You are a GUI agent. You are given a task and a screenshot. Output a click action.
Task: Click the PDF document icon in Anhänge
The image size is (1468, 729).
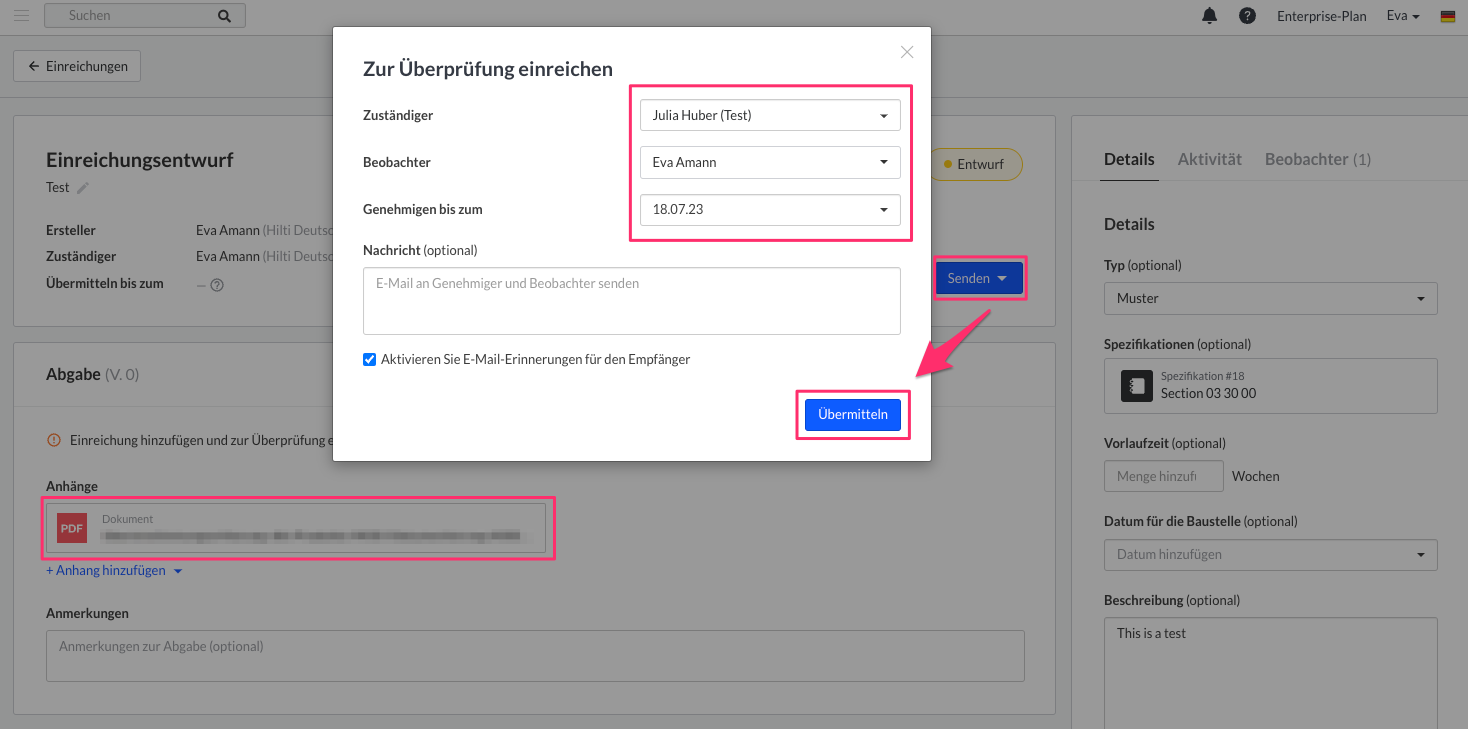coord(72,528)
